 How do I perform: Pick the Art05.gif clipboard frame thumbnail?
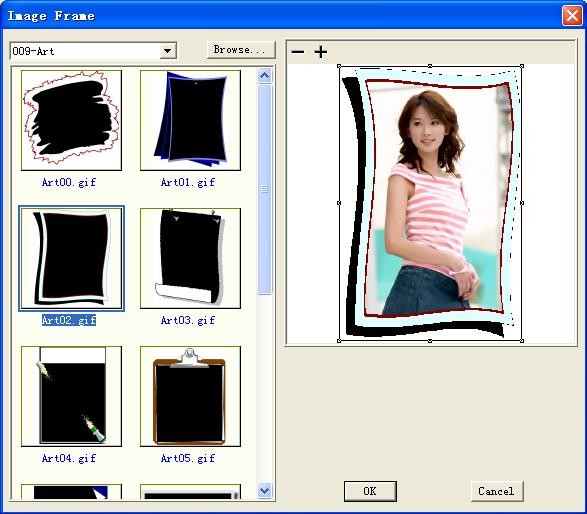coord(191,396)
